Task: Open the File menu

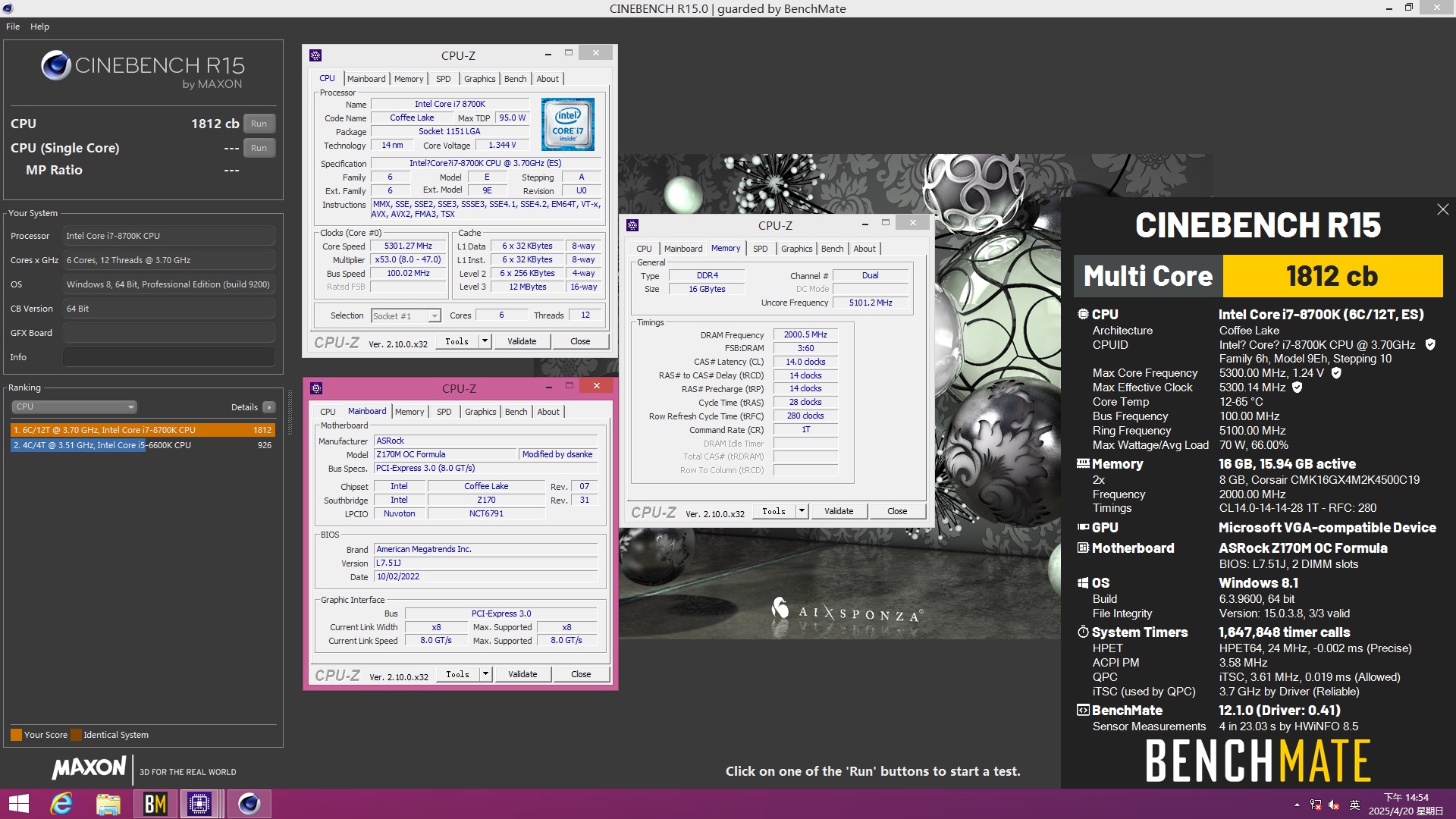Action: 13,27
